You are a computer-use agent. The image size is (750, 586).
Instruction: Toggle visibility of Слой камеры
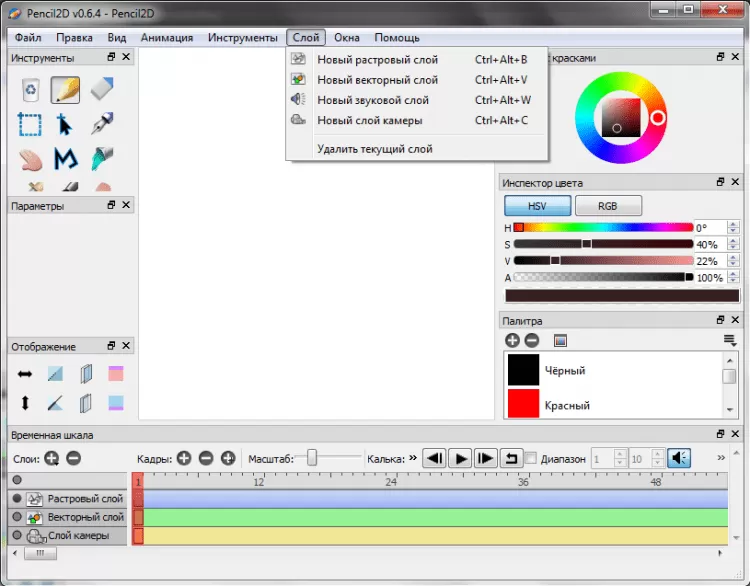(x=17, y=535)
